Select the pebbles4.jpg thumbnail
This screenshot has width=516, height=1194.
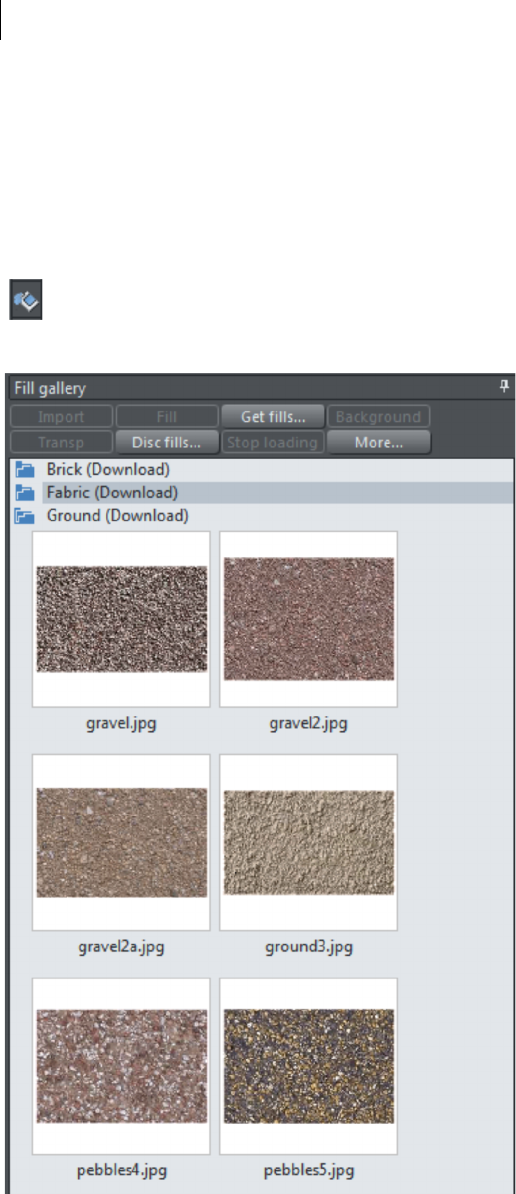(121, 1066)
